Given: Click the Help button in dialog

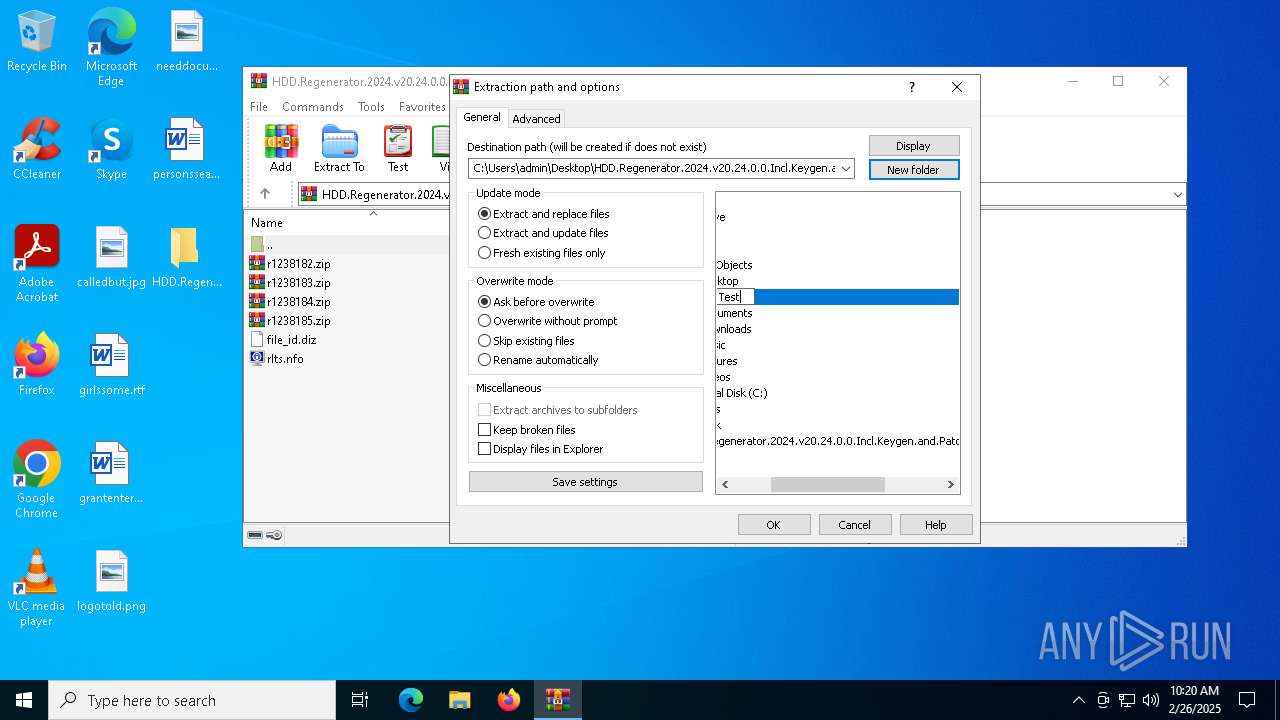Looking at the screenshot, I should point(936,525).
